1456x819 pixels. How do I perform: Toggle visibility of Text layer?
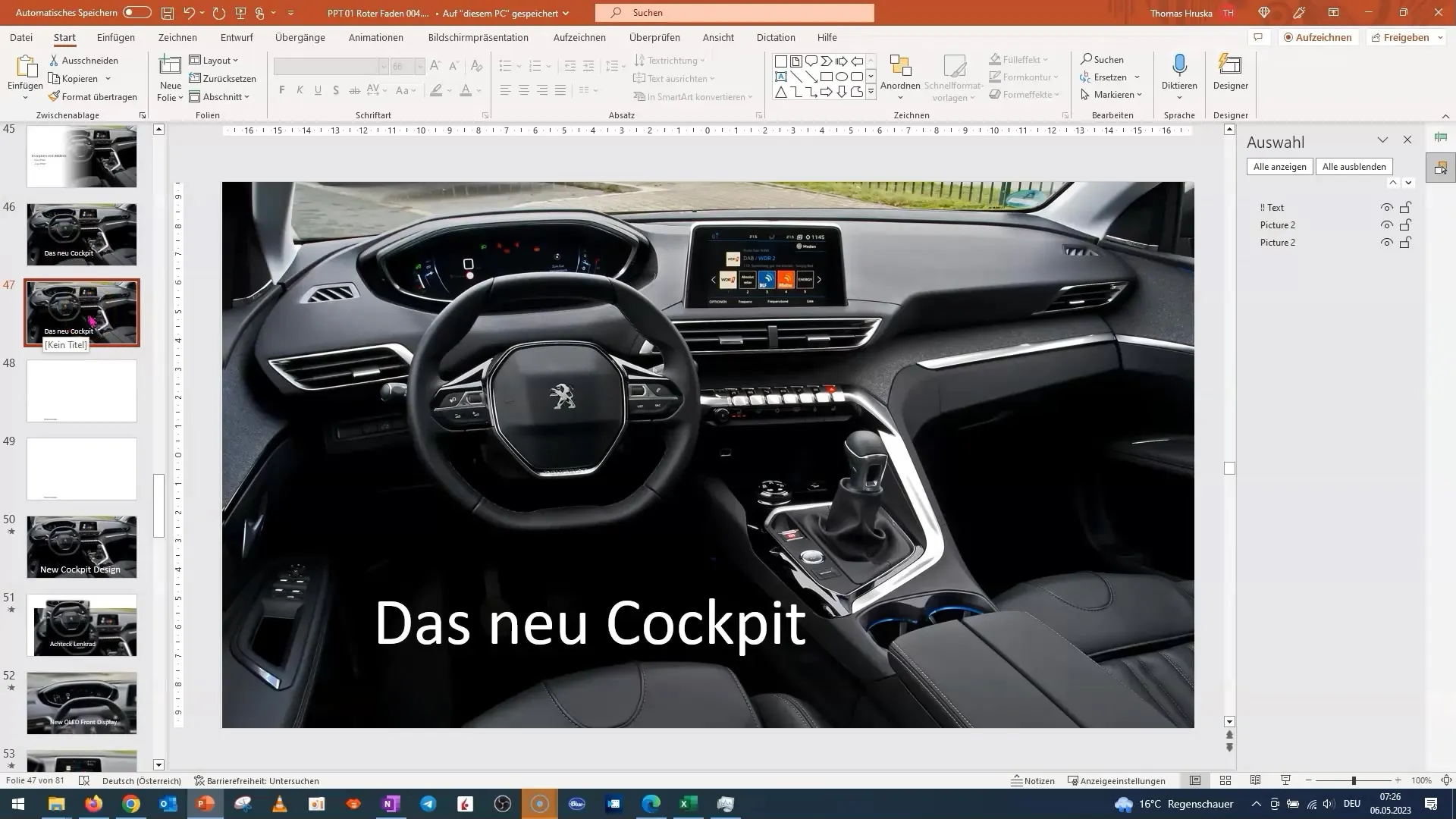[x=1386, y=207]
